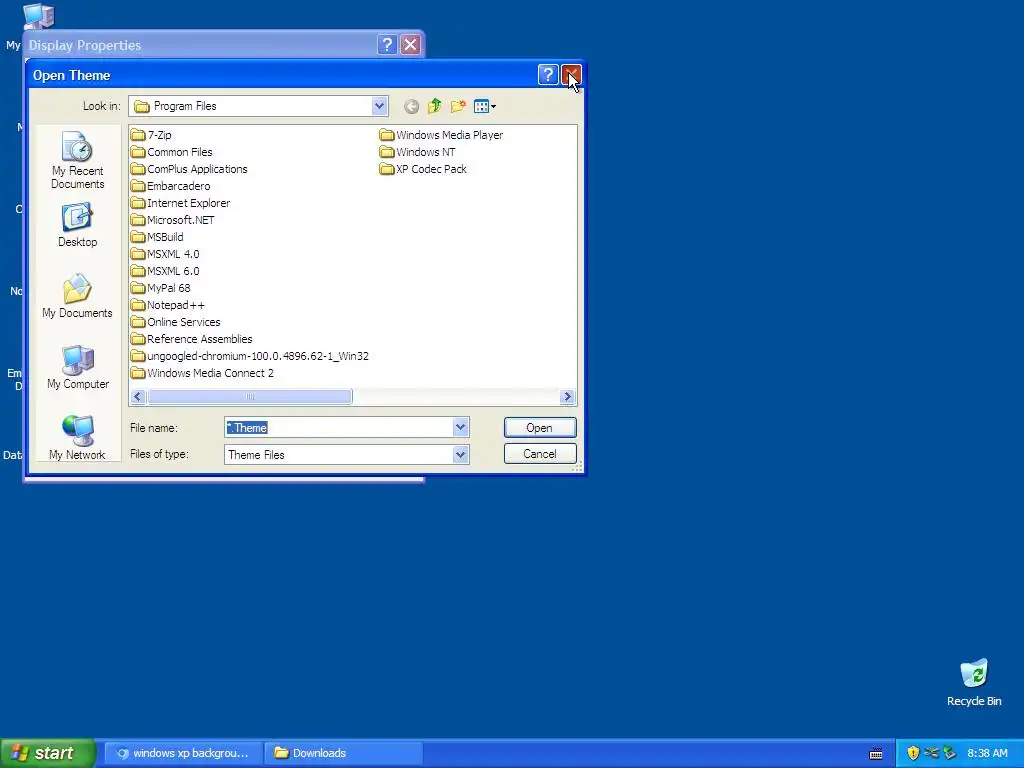Select the Windows NT folder

coord(418,152)
